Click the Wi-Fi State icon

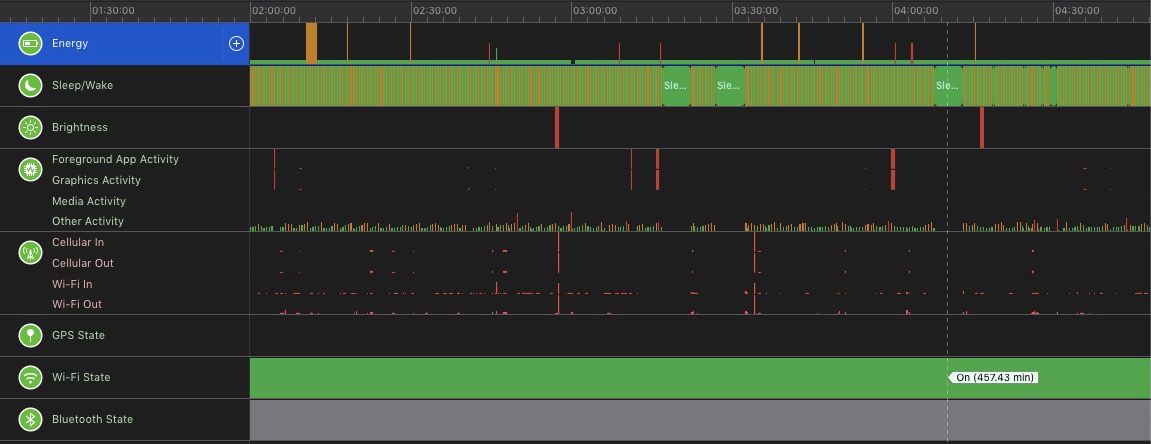pyautogui.click(x=30, y=377)
